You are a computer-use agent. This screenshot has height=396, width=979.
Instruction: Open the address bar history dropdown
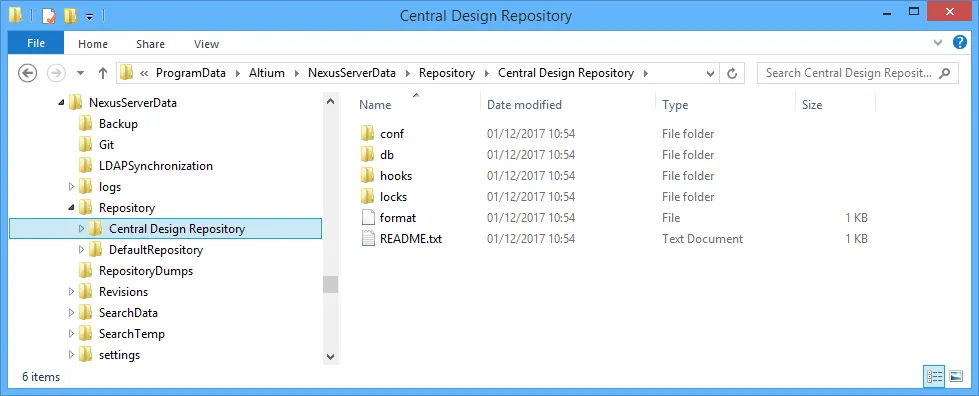(710, 73)
